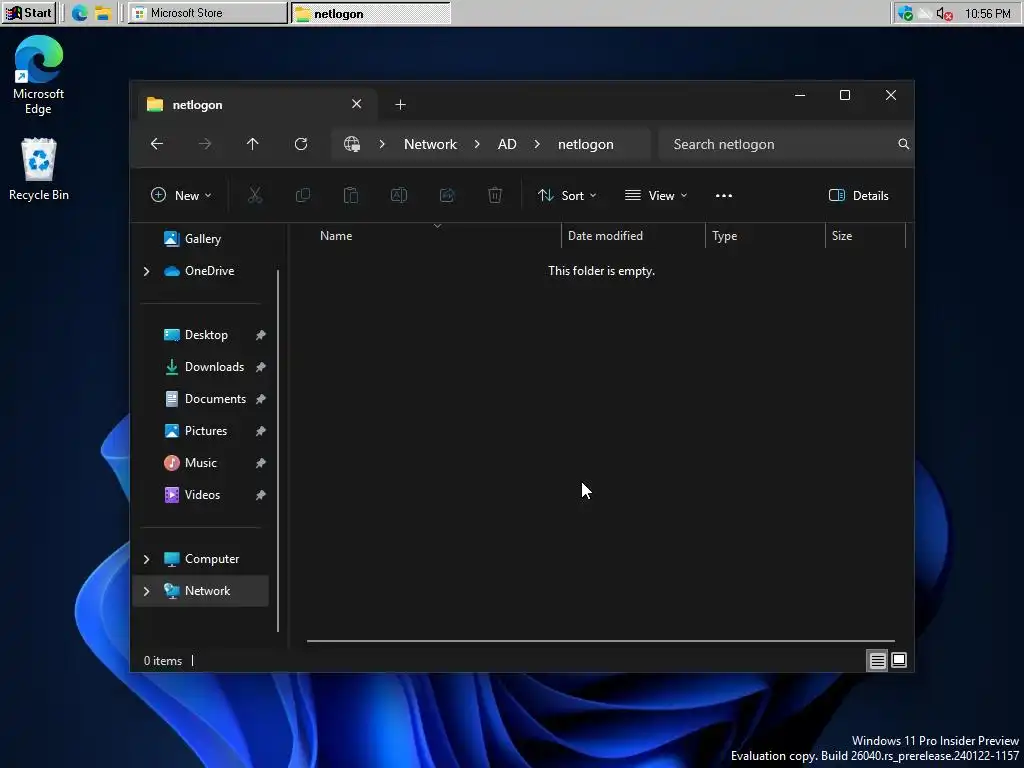Click the Share icon in toolbar
The width and height of the screenshot is (1024, 768).
[447, 195]
